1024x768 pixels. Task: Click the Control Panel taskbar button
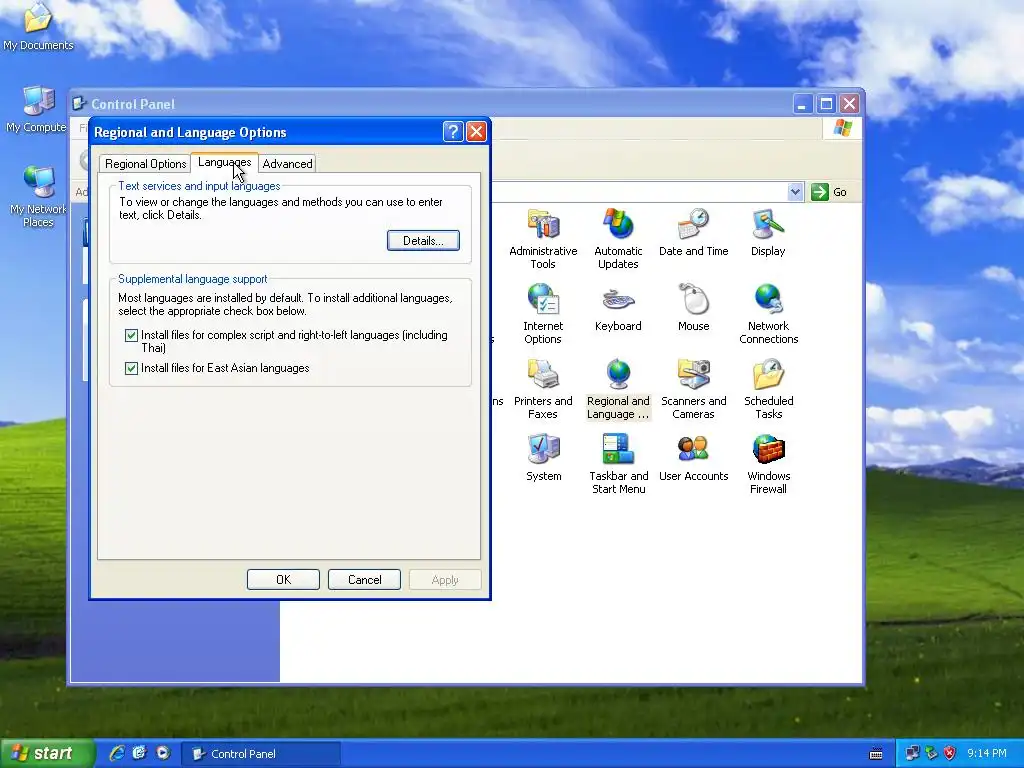[x=261, y=754]
